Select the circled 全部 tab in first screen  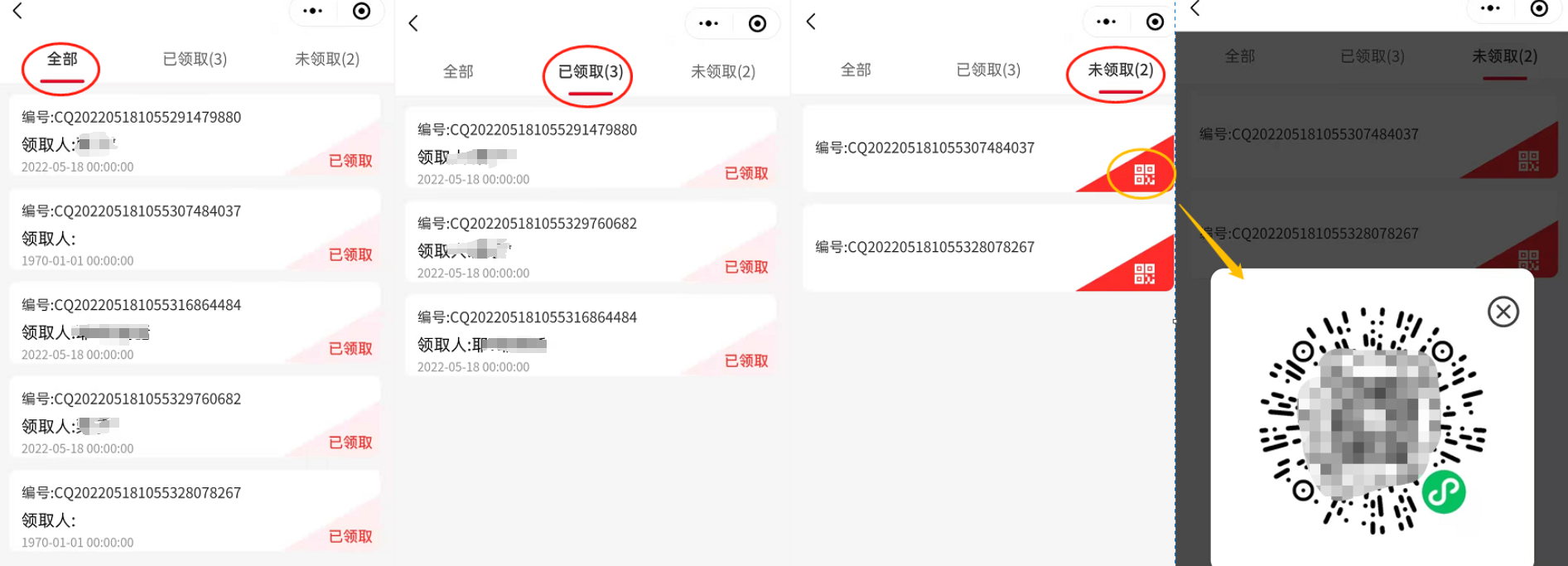click(x=62, y=60)
